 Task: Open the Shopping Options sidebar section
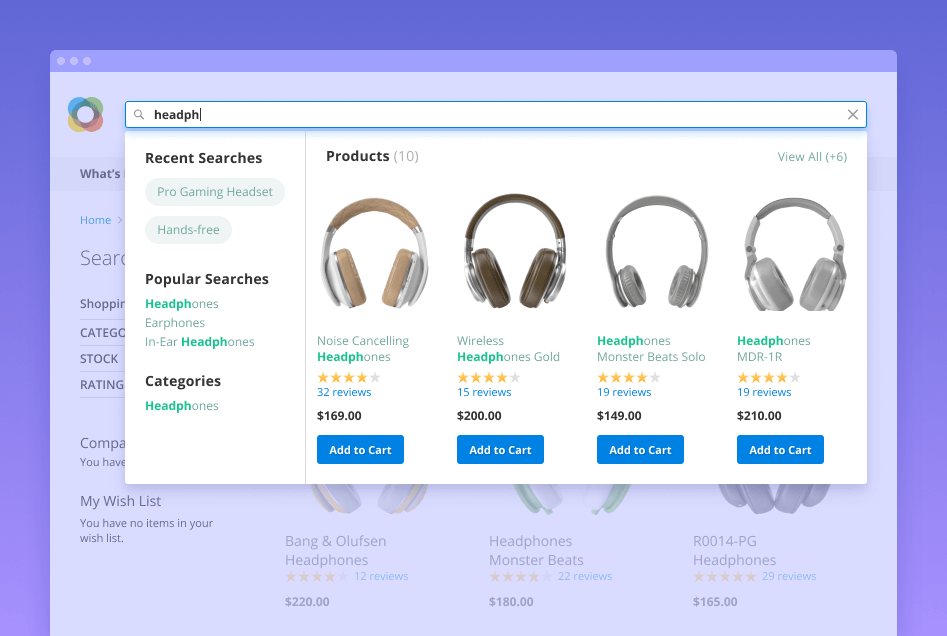pyautogui.click(x=103, y=303)
